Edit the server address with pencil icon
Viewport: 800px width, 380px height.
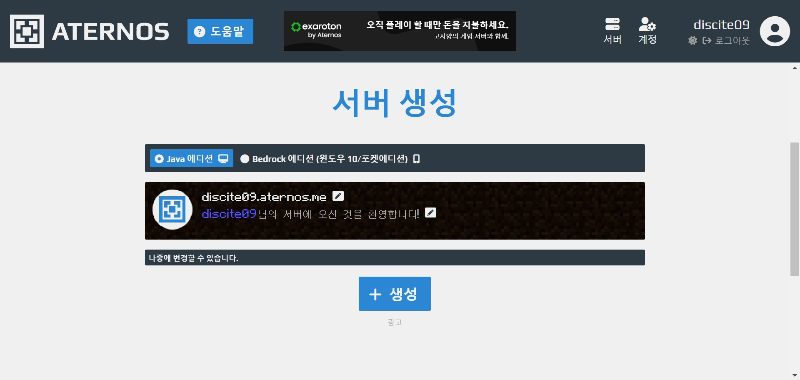pyautogui.click(x=338, y=196)
